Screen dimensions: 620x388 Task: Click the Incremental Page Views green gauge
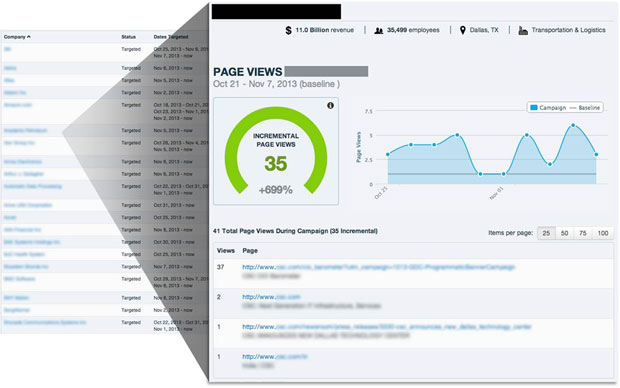point(276,150)
